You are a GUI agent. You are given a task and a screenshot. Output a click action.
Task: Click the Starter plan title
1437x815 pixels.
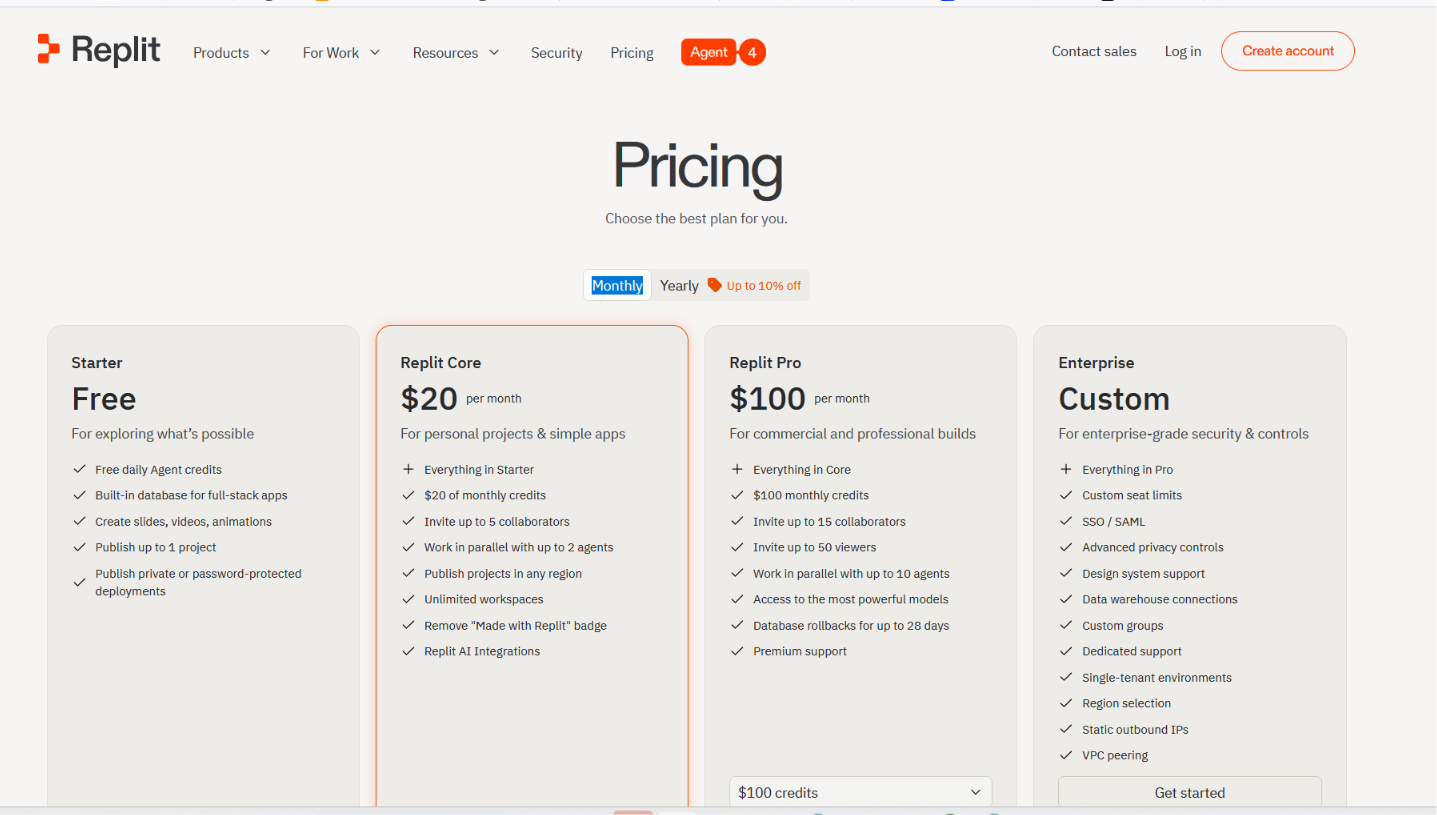[x=97, y=362]
